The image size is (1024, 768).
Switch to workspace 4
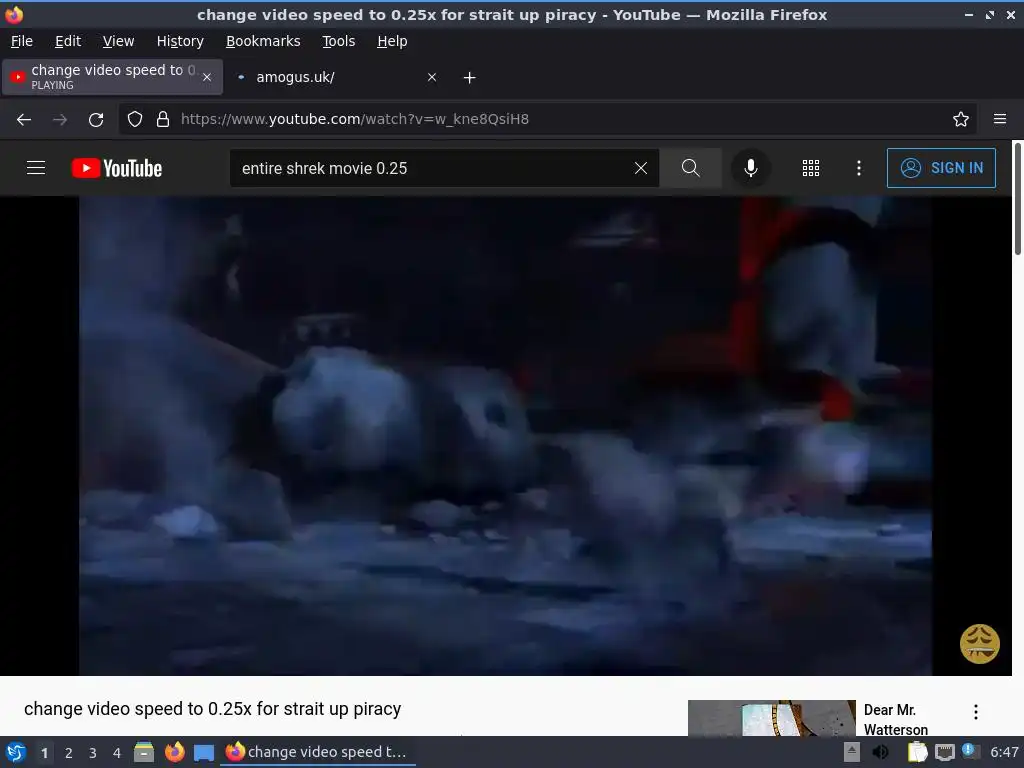coord(117,753)
